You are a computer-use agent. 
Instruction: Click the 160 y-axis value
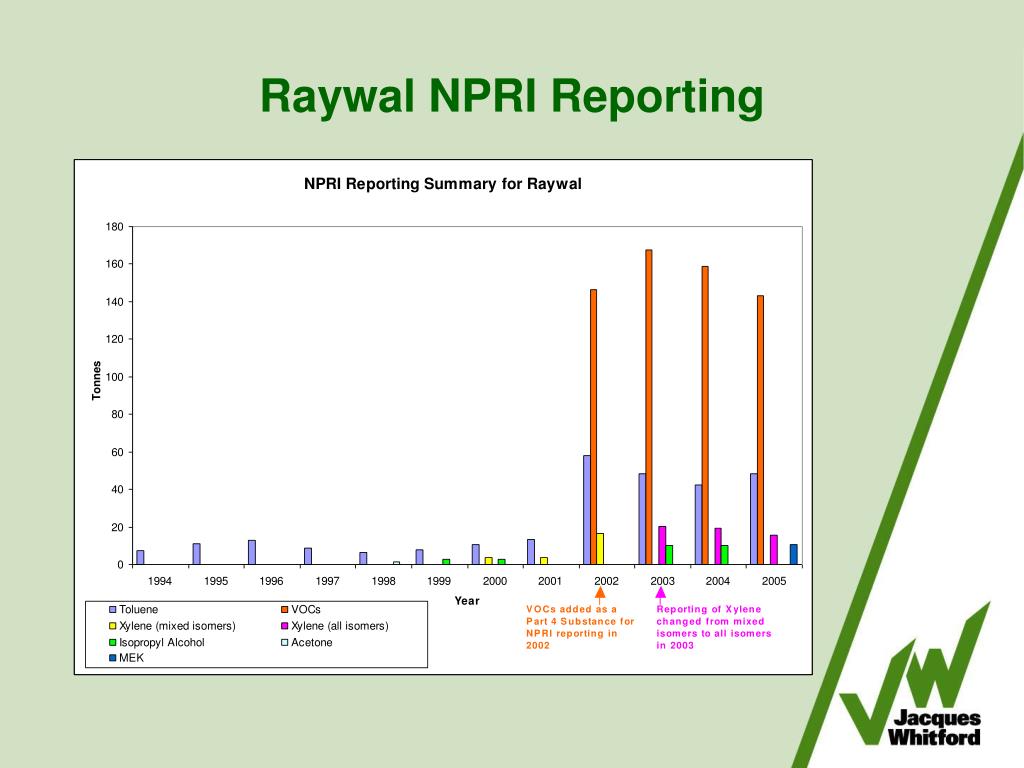114,264
